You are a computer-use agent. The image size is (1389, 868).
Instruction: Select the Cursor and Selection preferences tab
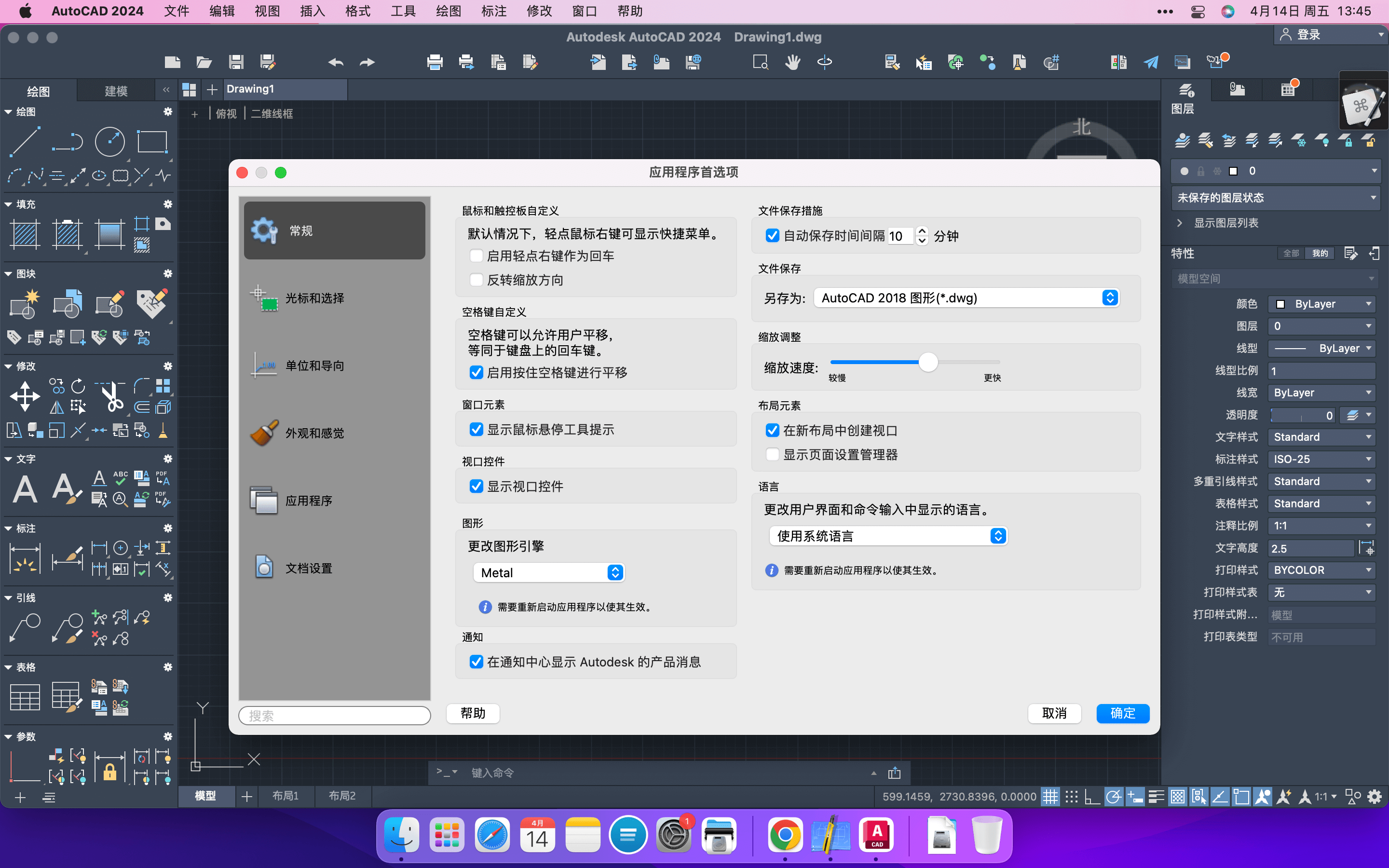(x=335, y=298)
